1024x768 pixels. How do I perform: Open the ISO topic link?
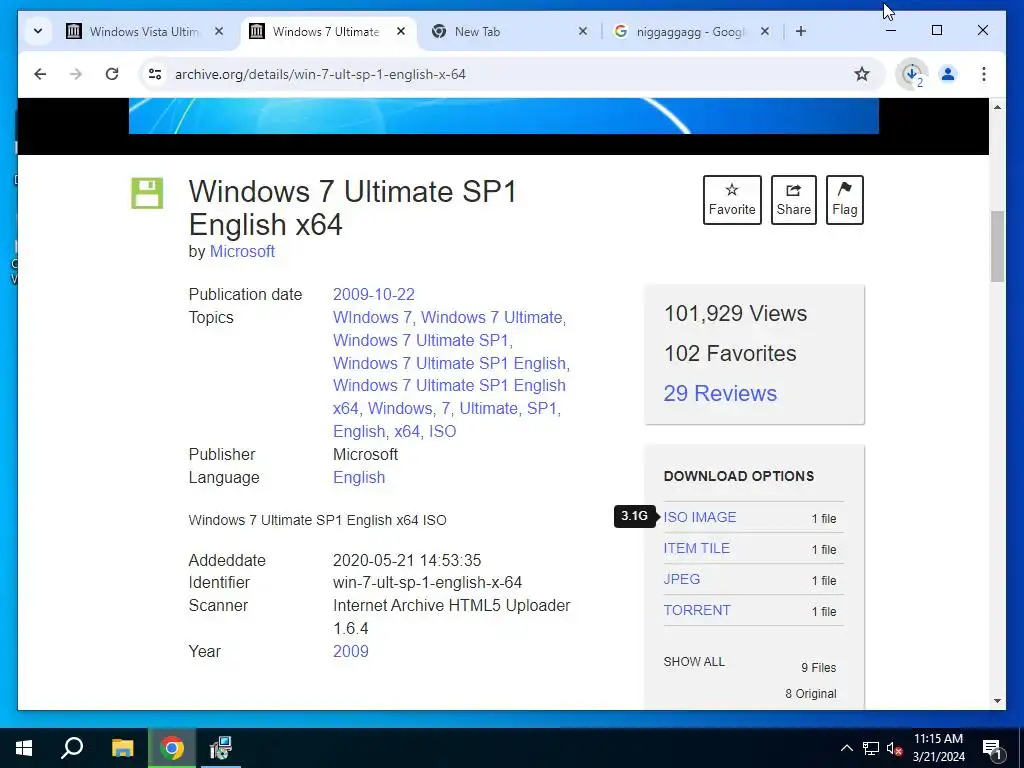point(442,432)
